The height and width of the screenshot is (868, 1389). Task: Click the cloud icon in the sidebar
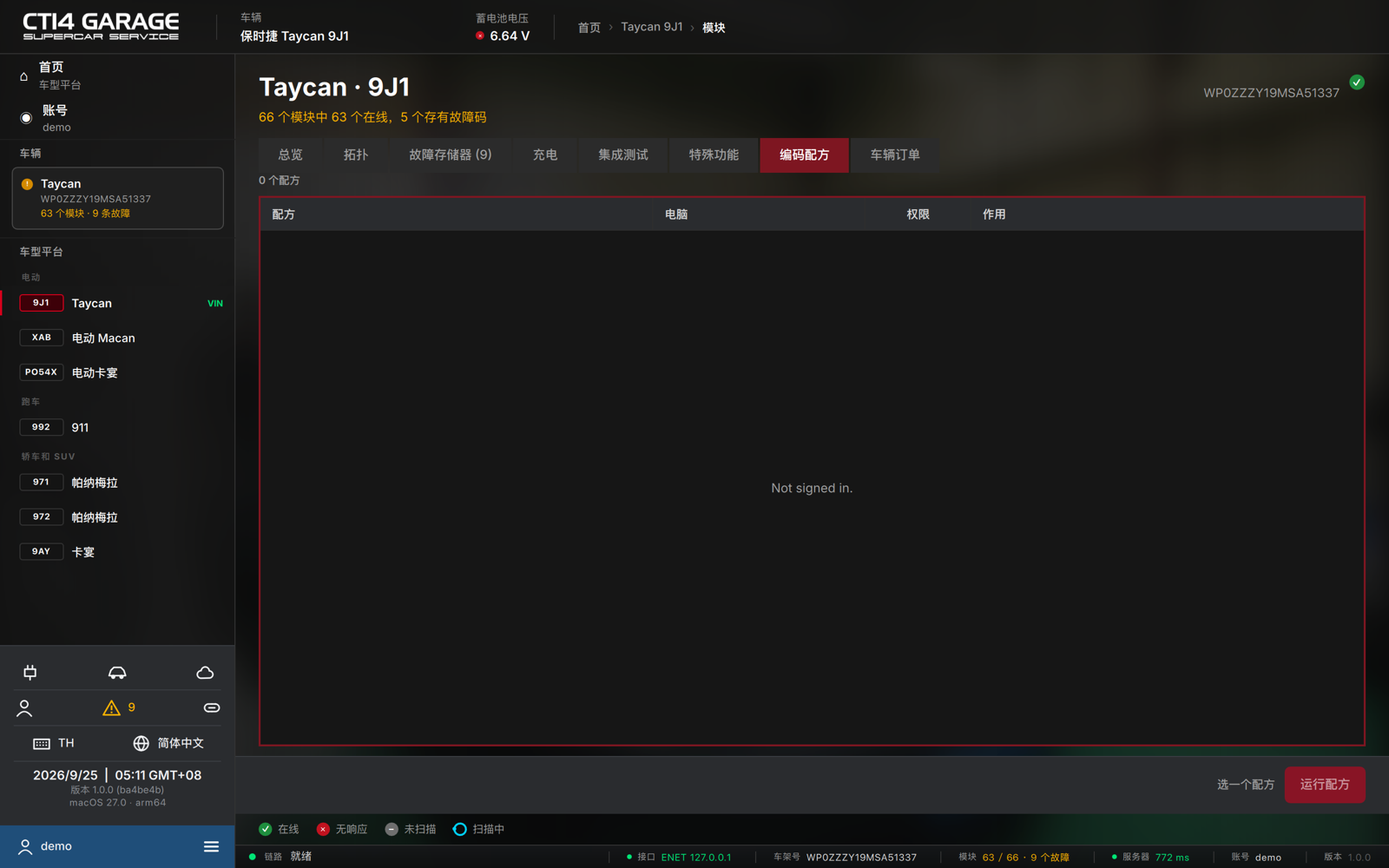(205, 673)
